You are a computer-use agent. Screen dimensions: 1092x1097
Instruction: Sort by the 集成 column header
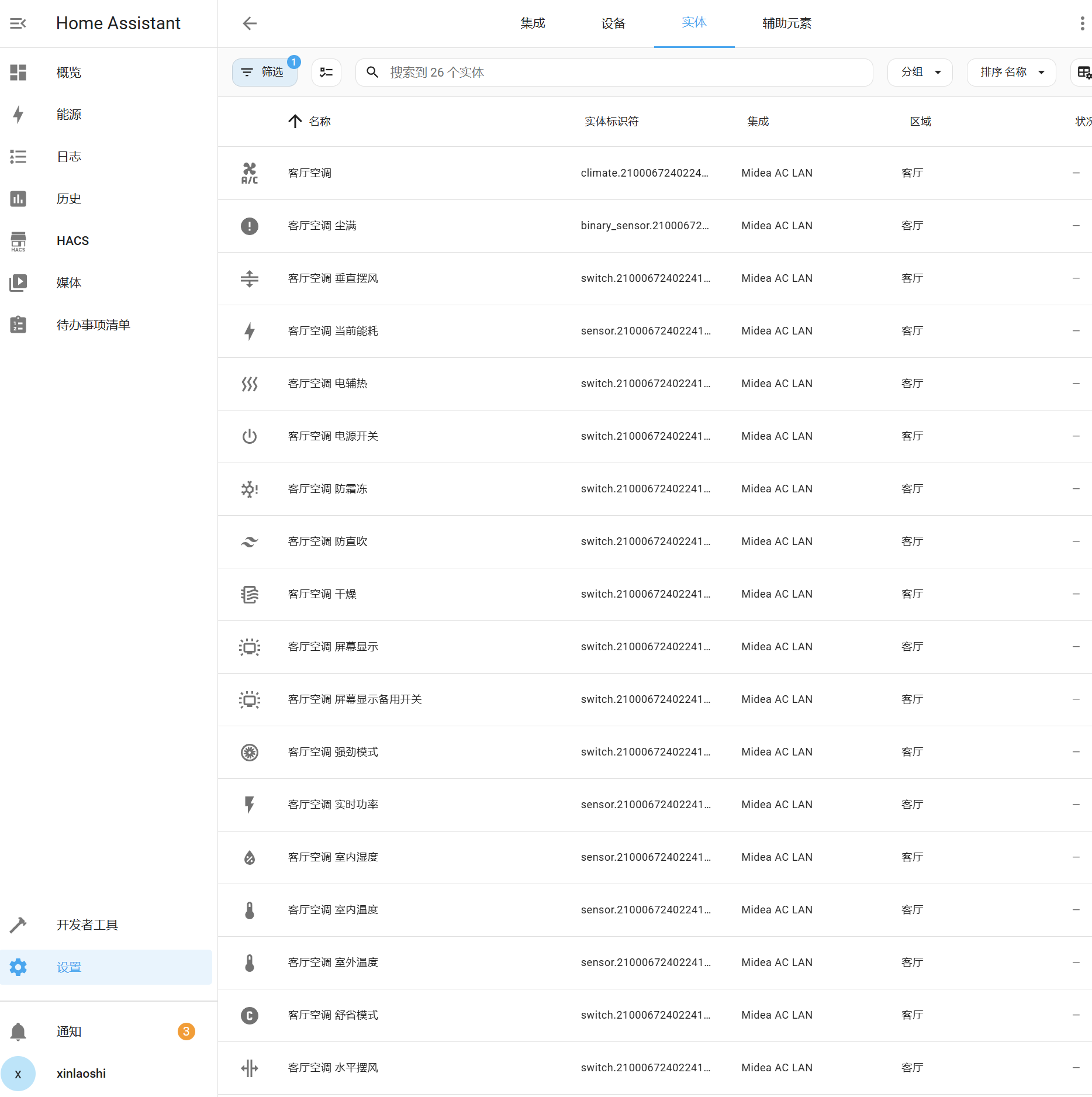[x=758, y=122]
